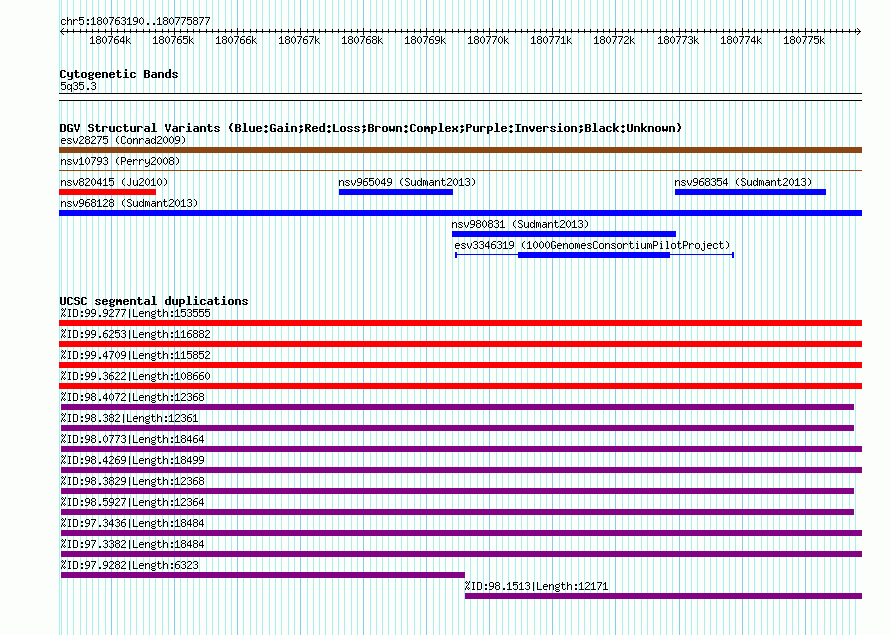This screenshot has height=635, width=890.
Task: Click the nsv968354 (Sudmant2013) blue bar
Action: tap(750, 192)
